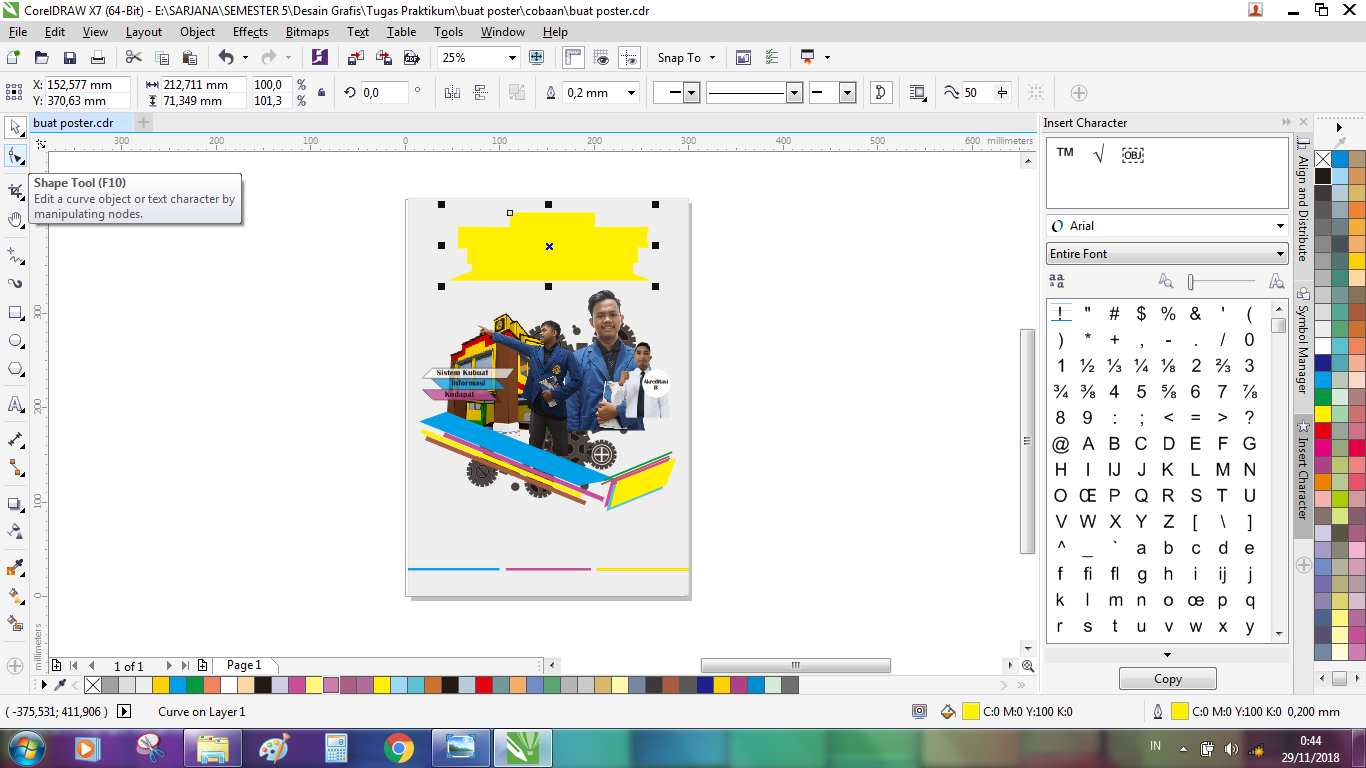Image resolution: width=1366 pixels, height=768 pixels.
Task: Select the Smart Fill tool
Action: coord(15,624)
